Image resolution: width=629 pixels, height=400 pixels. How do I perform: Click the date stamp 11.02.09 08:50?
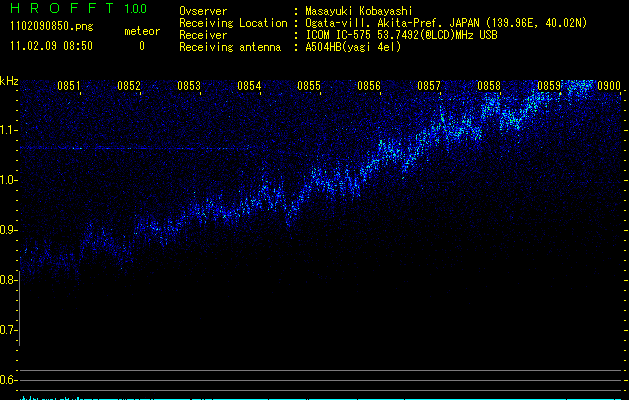coord(51,46)
